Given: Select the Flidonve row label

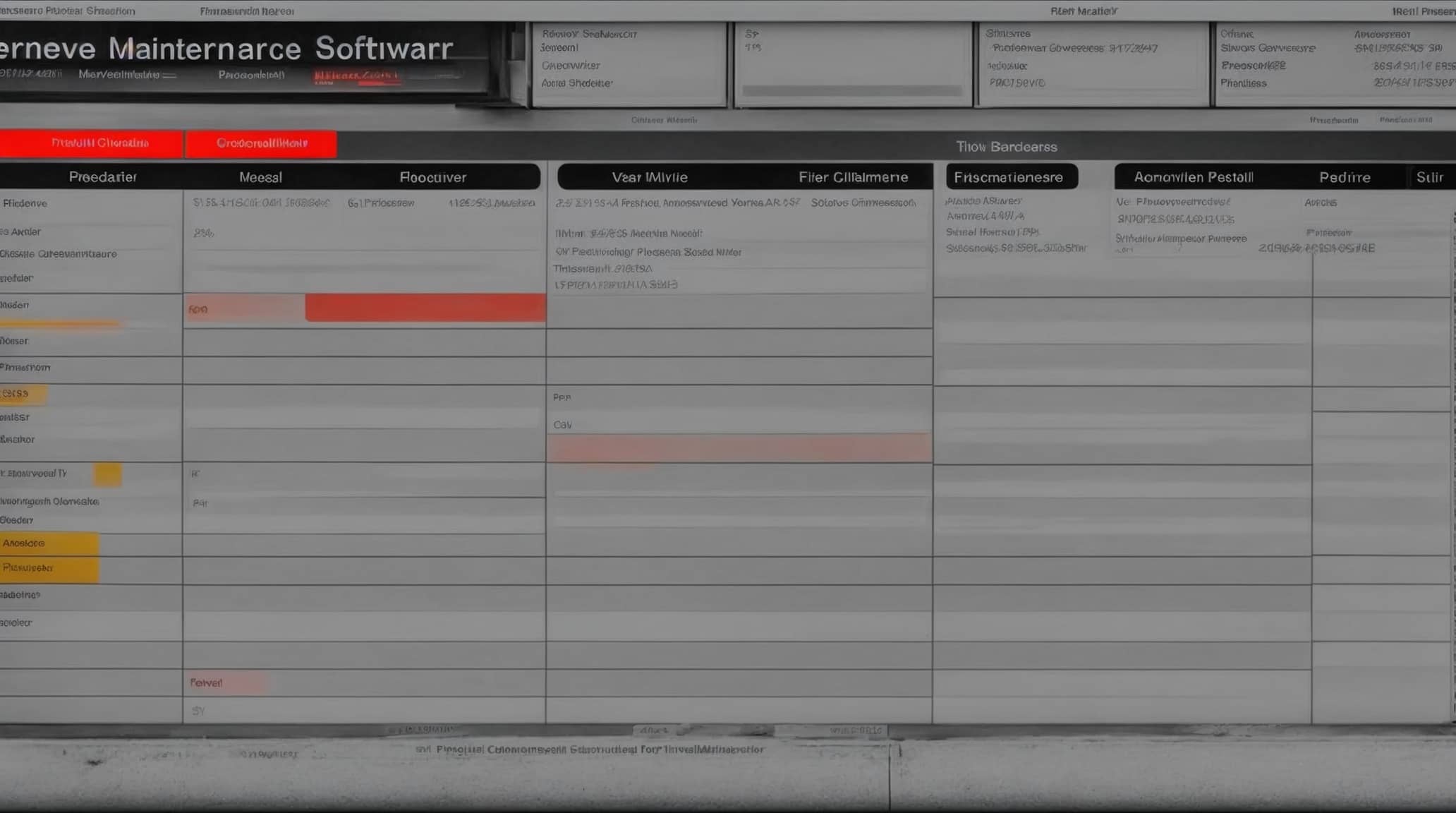Looking at the screenshot, I should (x=25, y=203).
